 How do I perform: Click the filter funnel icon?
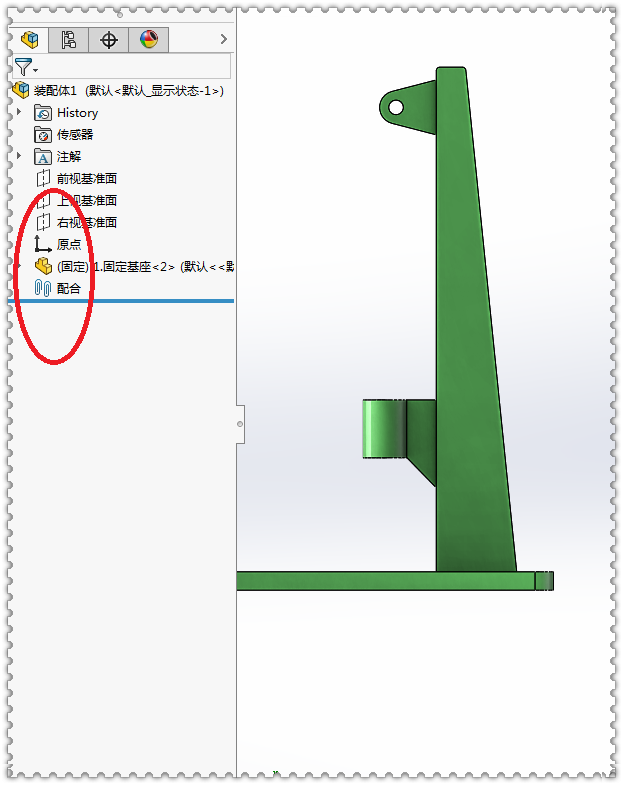[25, 67]
